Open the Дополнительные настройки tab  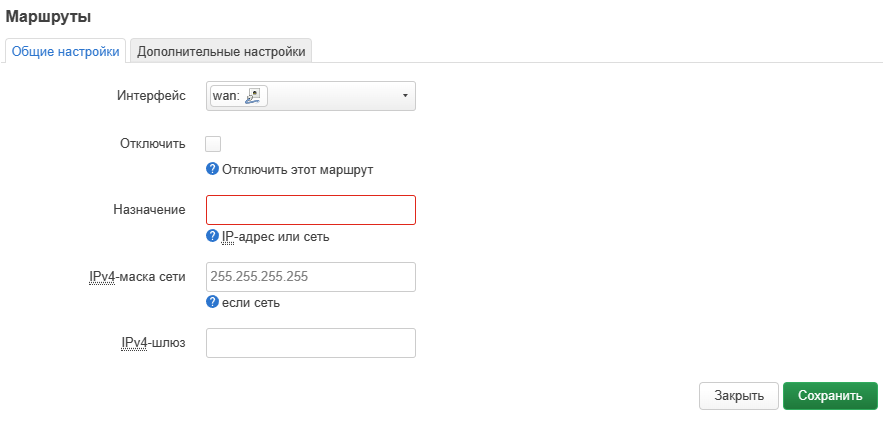222,51
